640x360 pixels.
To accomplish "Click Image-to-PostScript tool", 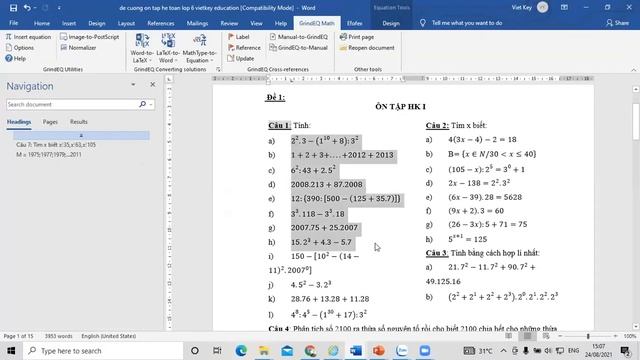I will tap(89, 37).
